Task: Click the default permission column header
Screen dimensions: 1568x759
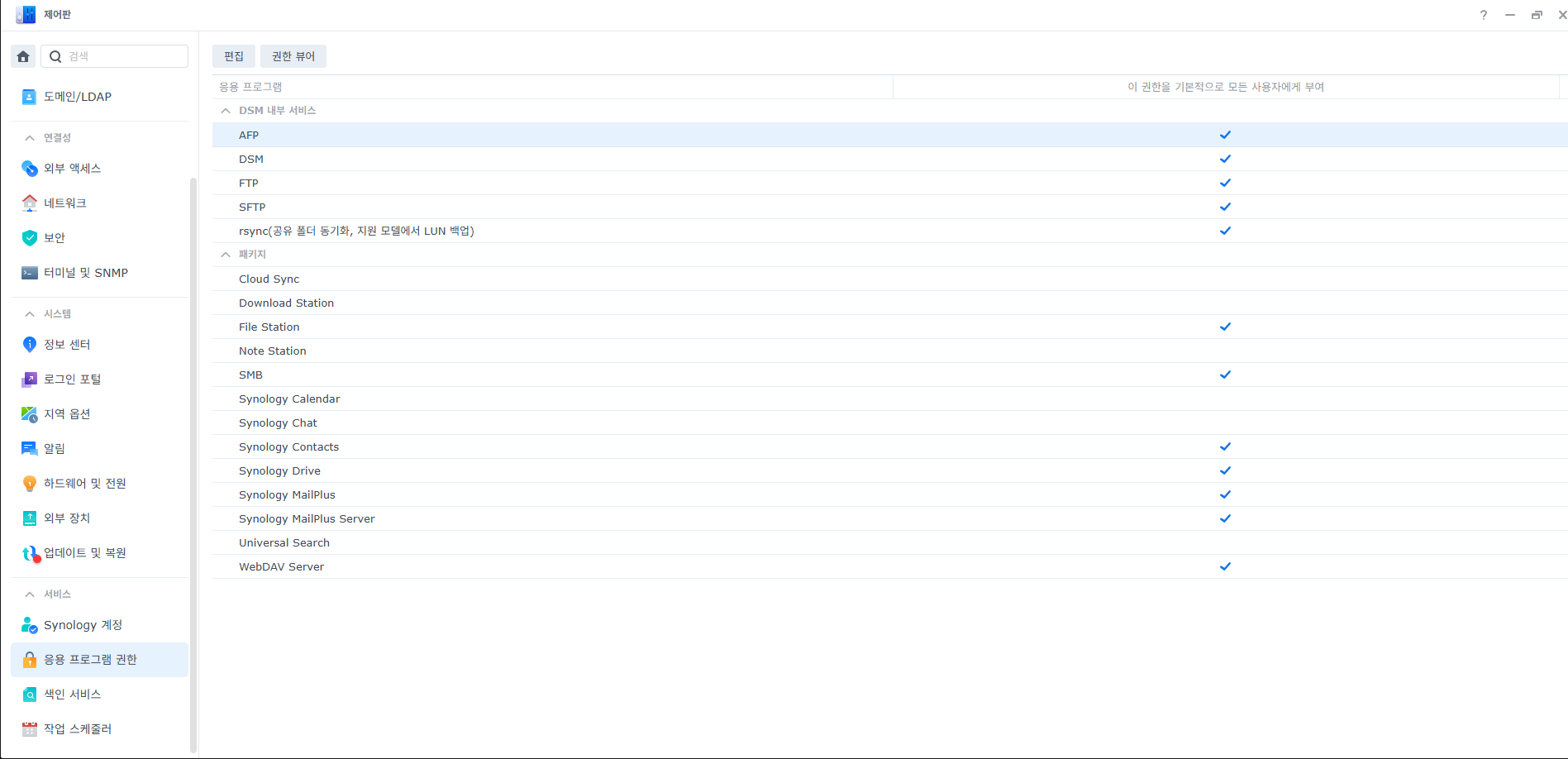Action: coord(1226,87)
